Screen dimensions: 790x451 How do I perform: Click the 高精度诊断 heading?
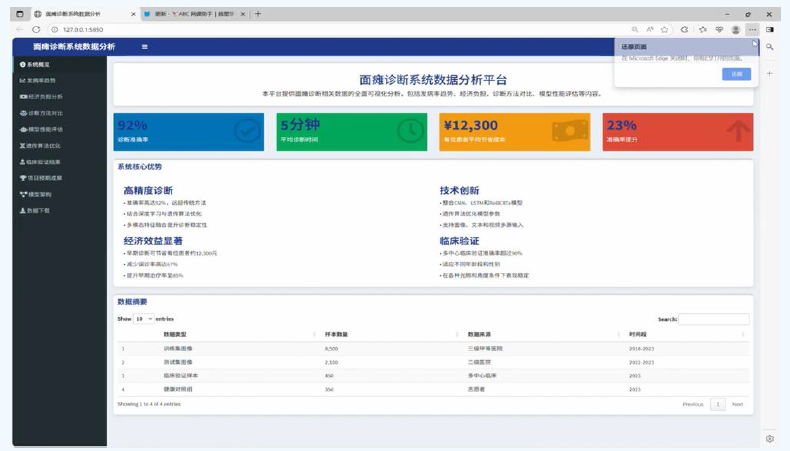[x=148, y=190]
